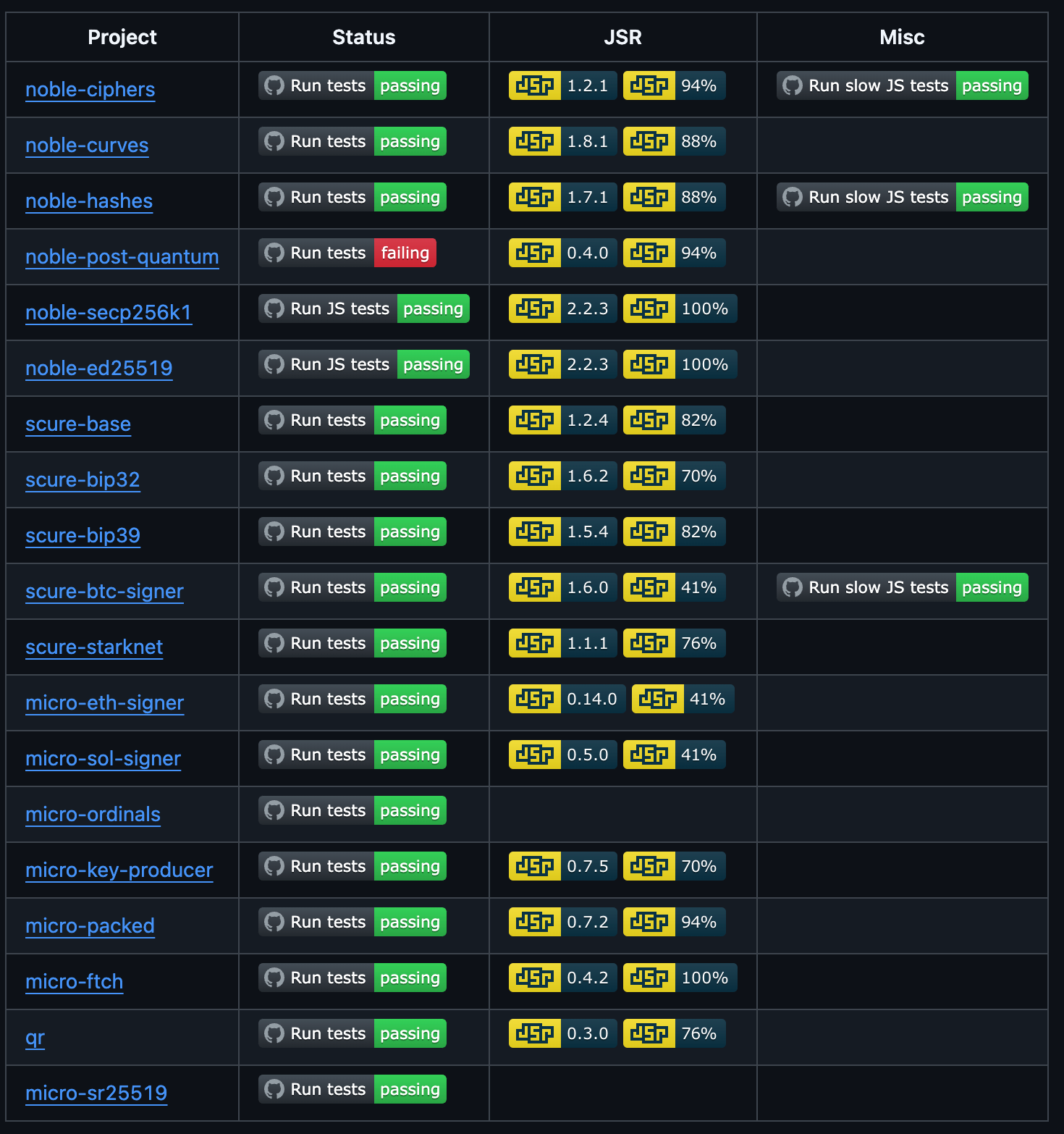Click JSR 76% score badge for scure-starknet

pos(675,643)
